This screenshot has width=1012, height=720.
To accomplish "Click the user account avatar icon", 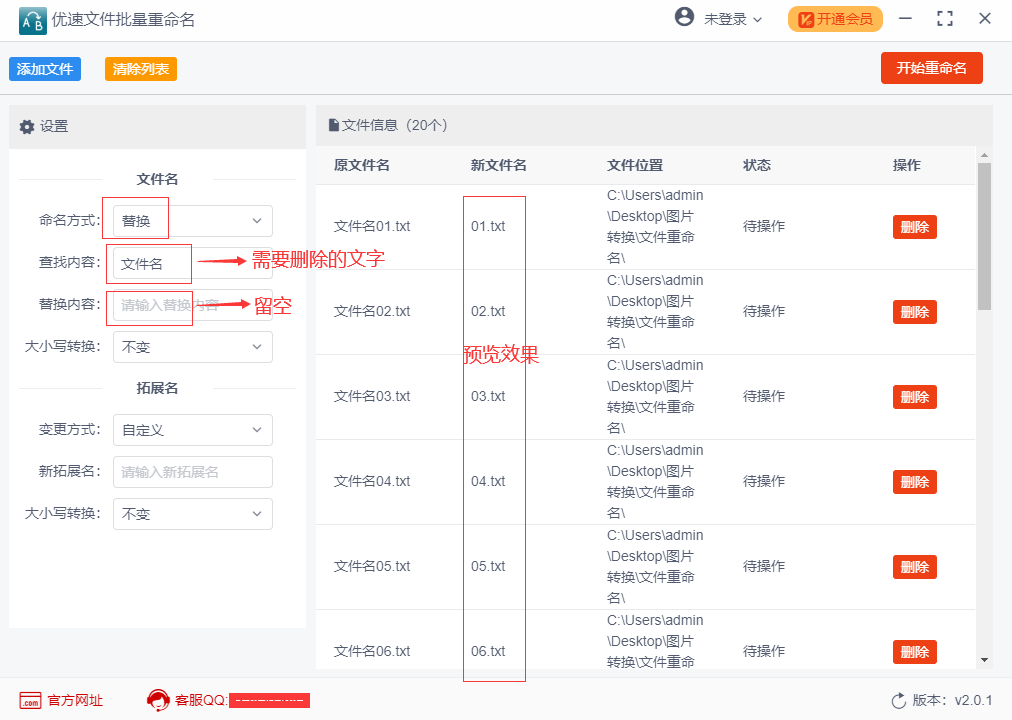I will tap(684, 17).
